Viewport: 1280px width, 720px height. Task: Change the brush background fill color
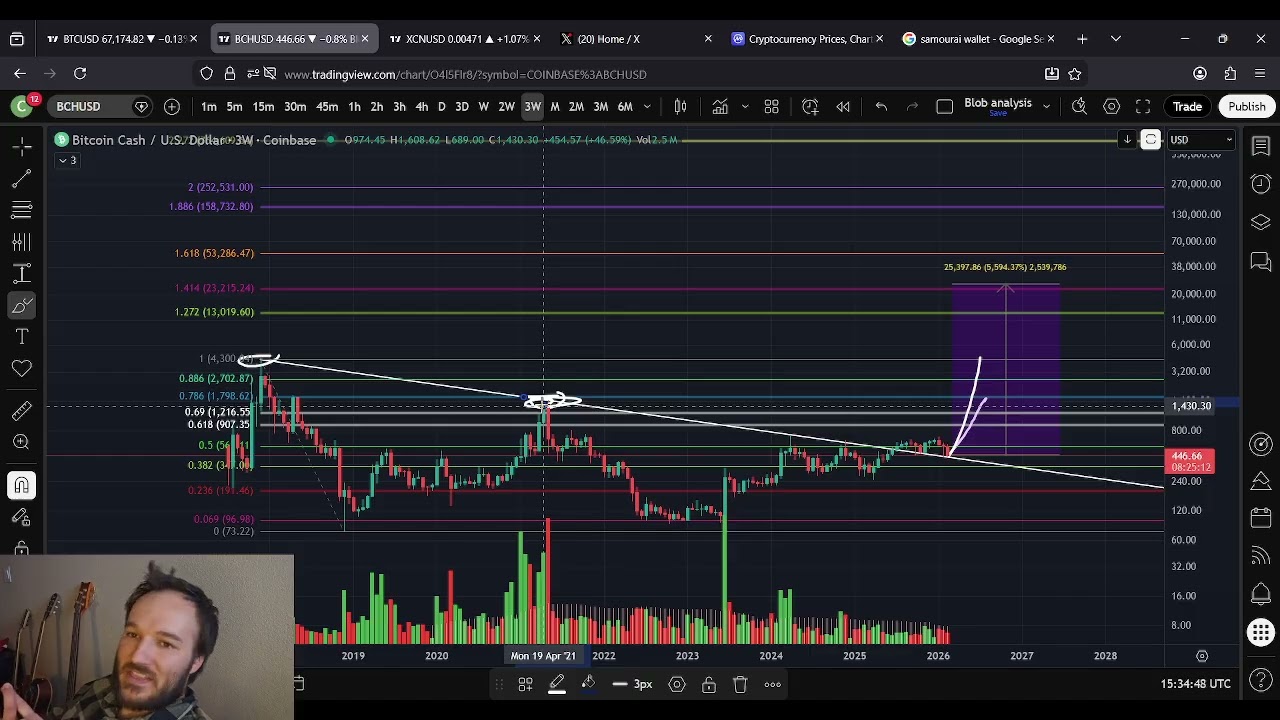(x=589, y=684)
